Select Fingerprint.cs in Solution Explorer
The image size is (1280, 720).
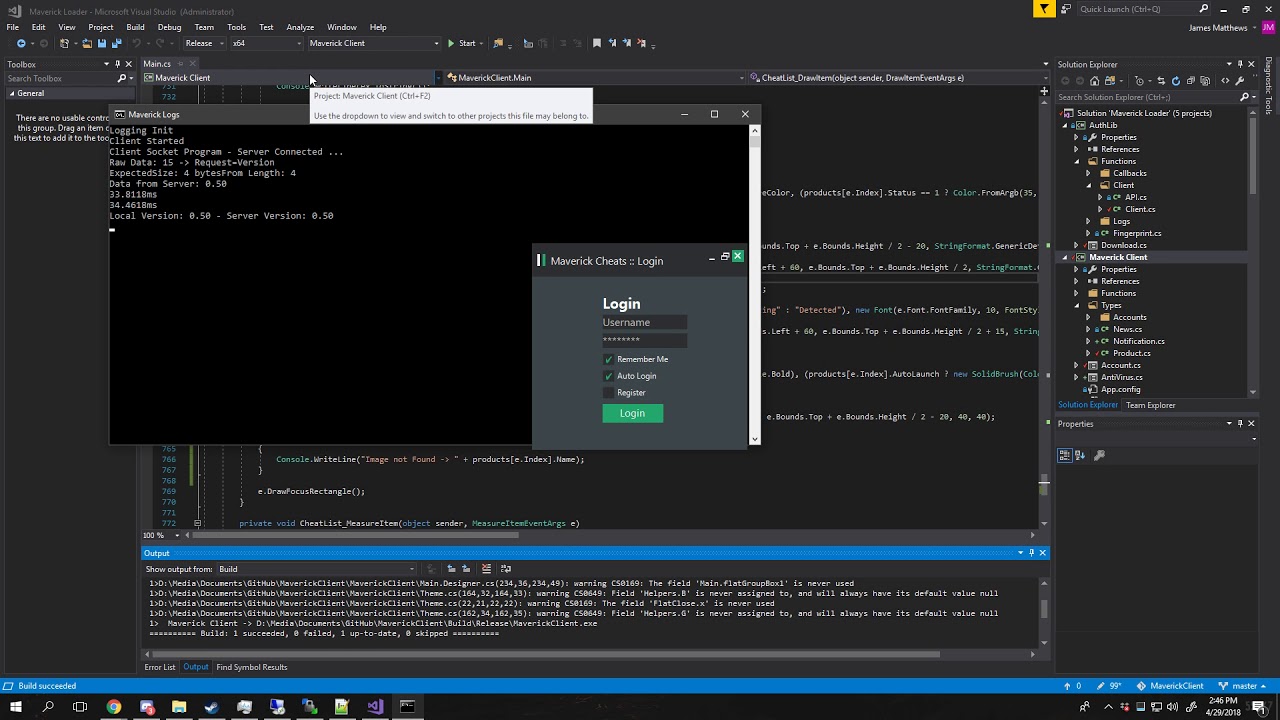pos(1137,233)
